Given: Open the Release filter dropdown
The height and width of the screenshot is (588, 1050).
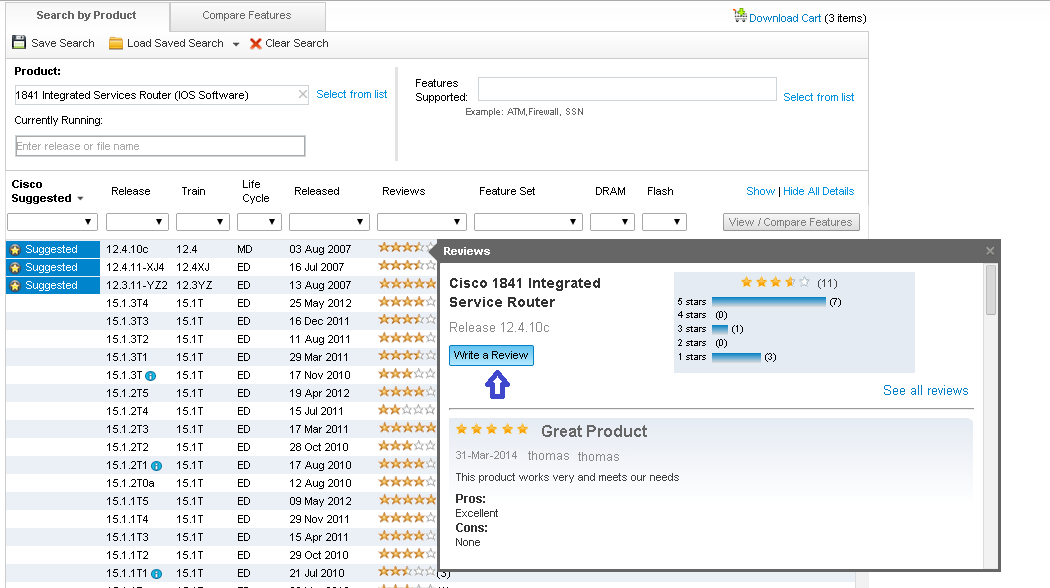Looking at the screenshot, I should (137, 222).
